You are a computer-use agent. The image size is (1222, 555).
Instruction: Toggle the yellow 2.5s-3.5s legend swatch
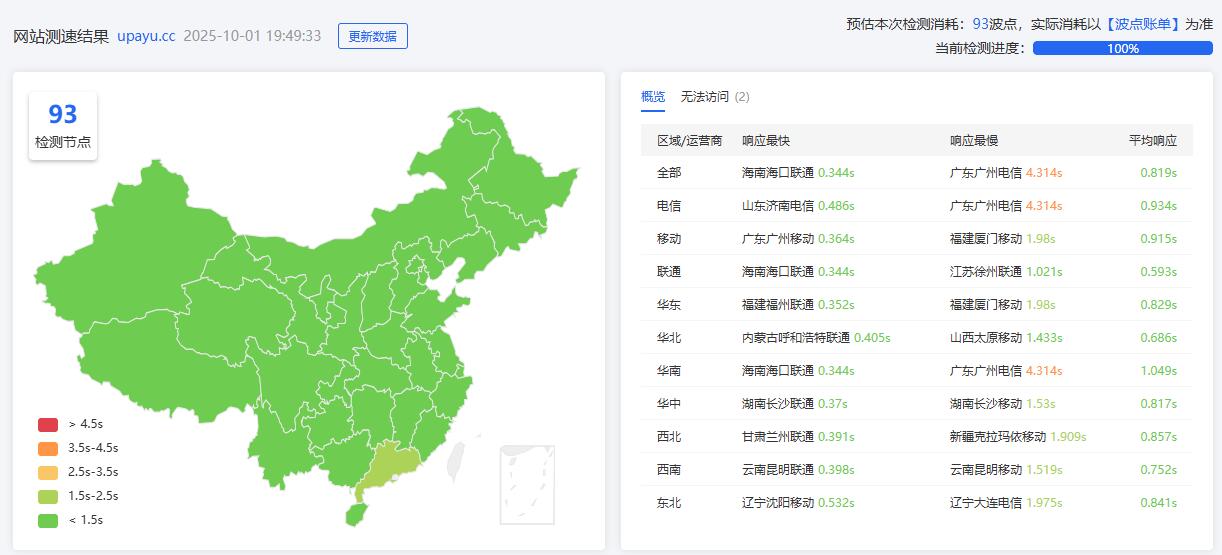[48, 472]
